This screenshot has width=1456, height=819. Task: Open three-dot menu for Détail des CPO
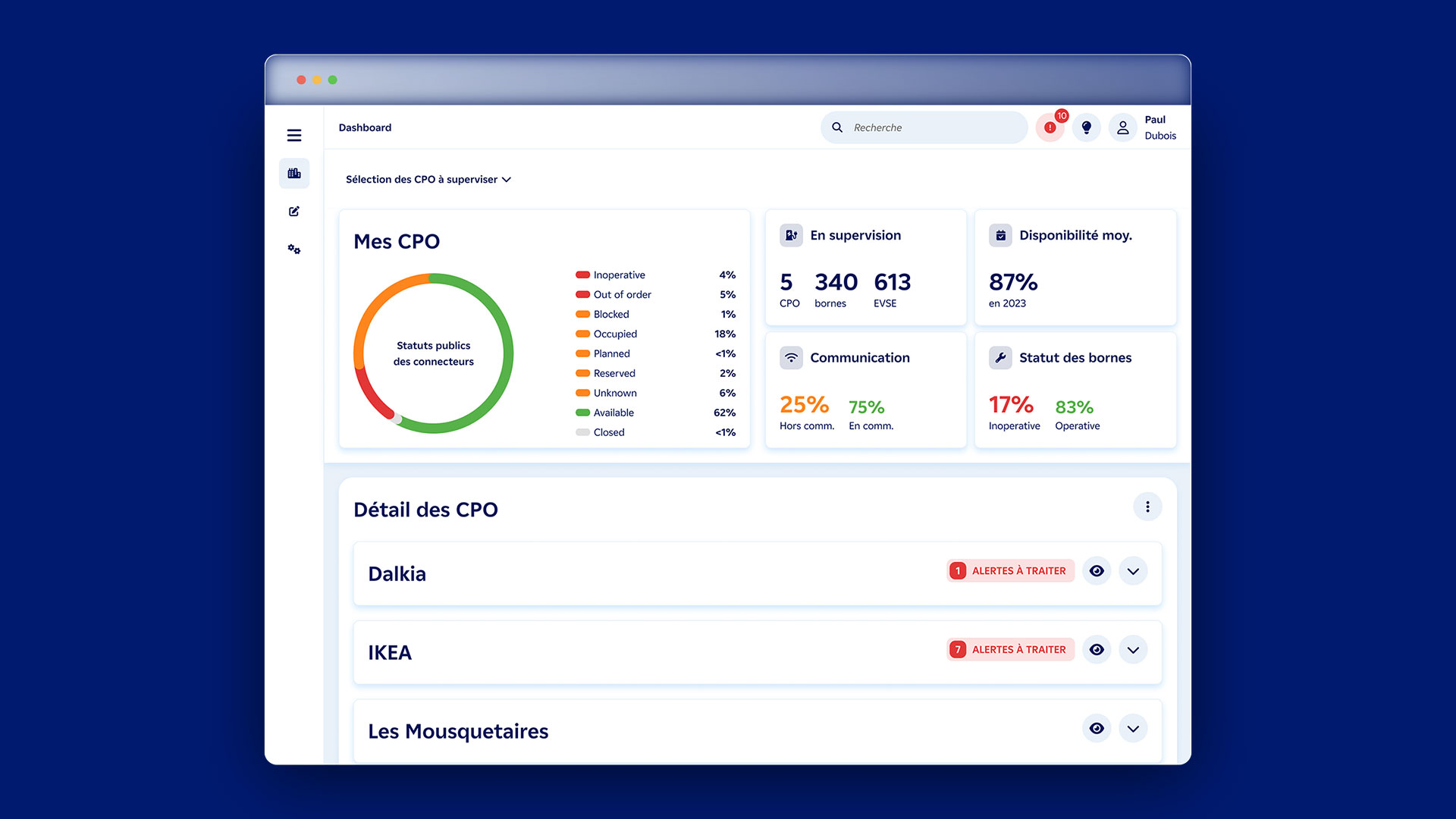[x=1147, y=507]
